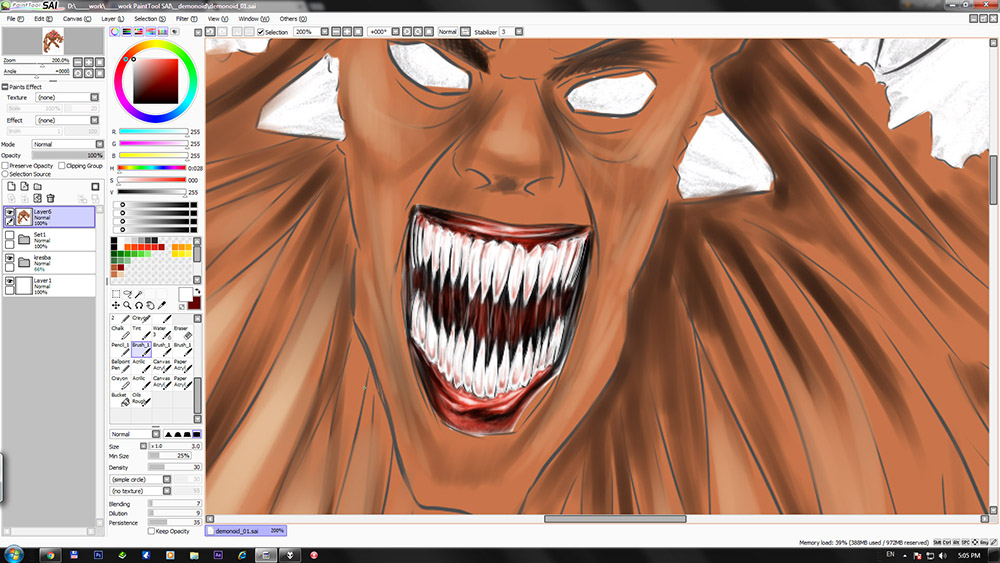
Task: Choose the Bucket fill tool
Action: click(121, 399)
